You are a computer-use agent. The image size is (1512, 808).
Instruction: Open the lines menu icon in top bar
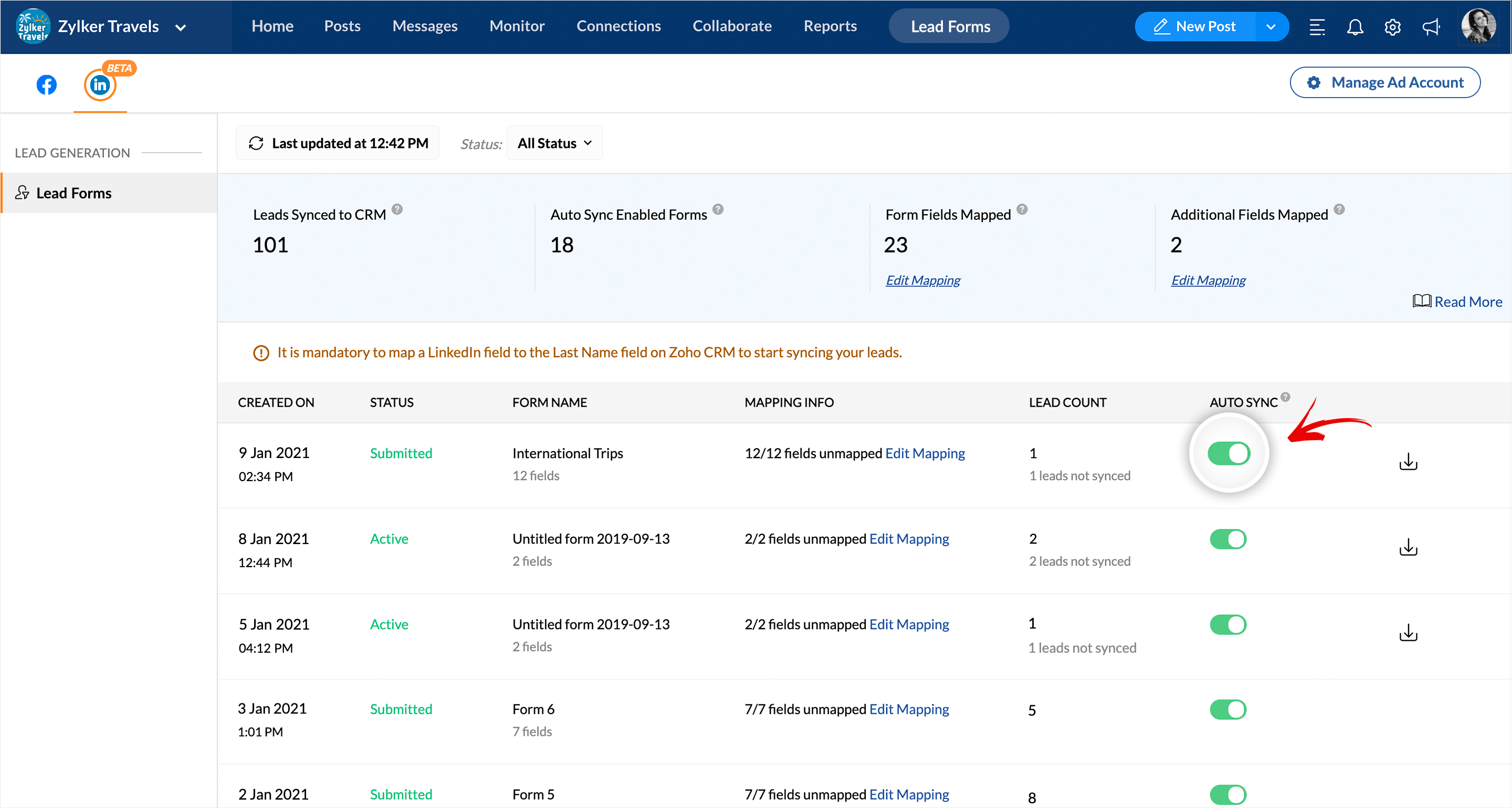(1317, 27)
